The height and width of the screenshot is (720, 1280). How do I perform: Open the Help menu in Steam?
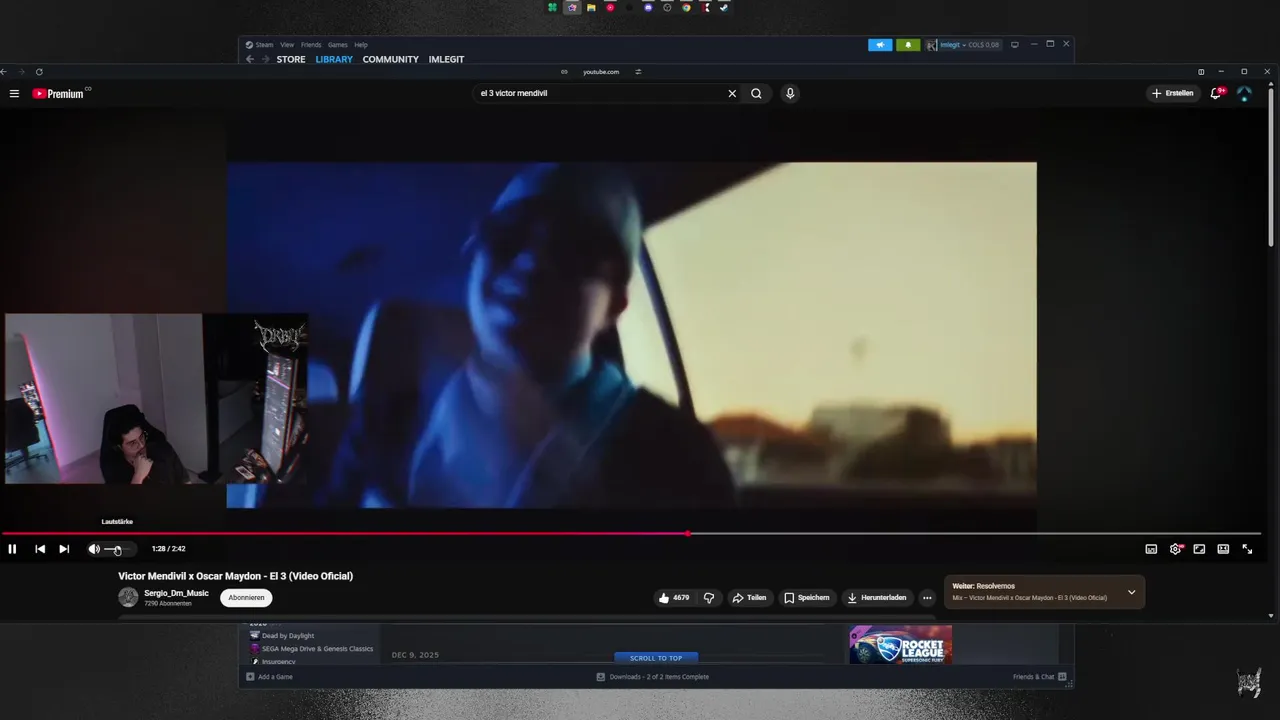point(361,45)
